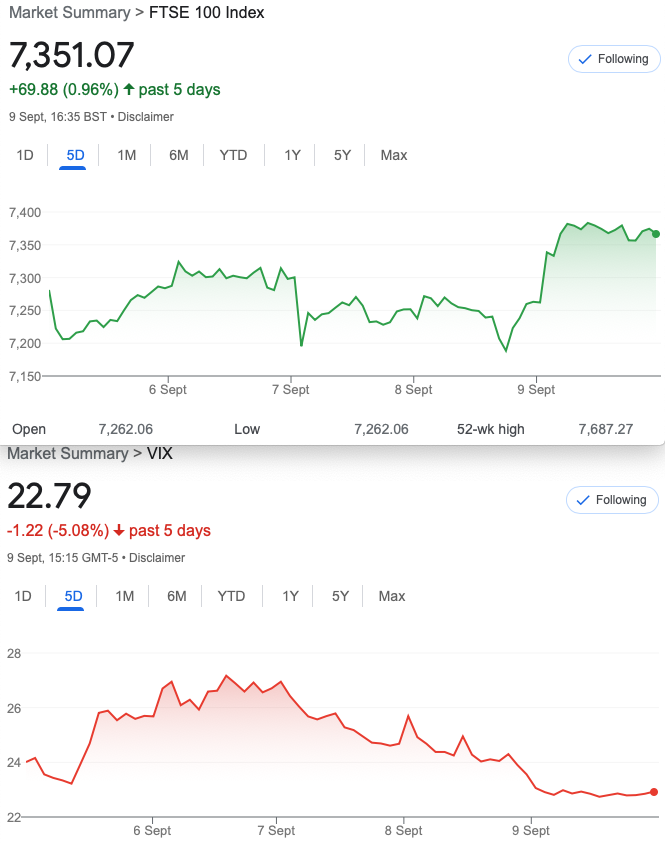Click the green endpoint dot on FTSE chart
The image size is (665, 845).
pyautogui.click(x=656, y=234)
